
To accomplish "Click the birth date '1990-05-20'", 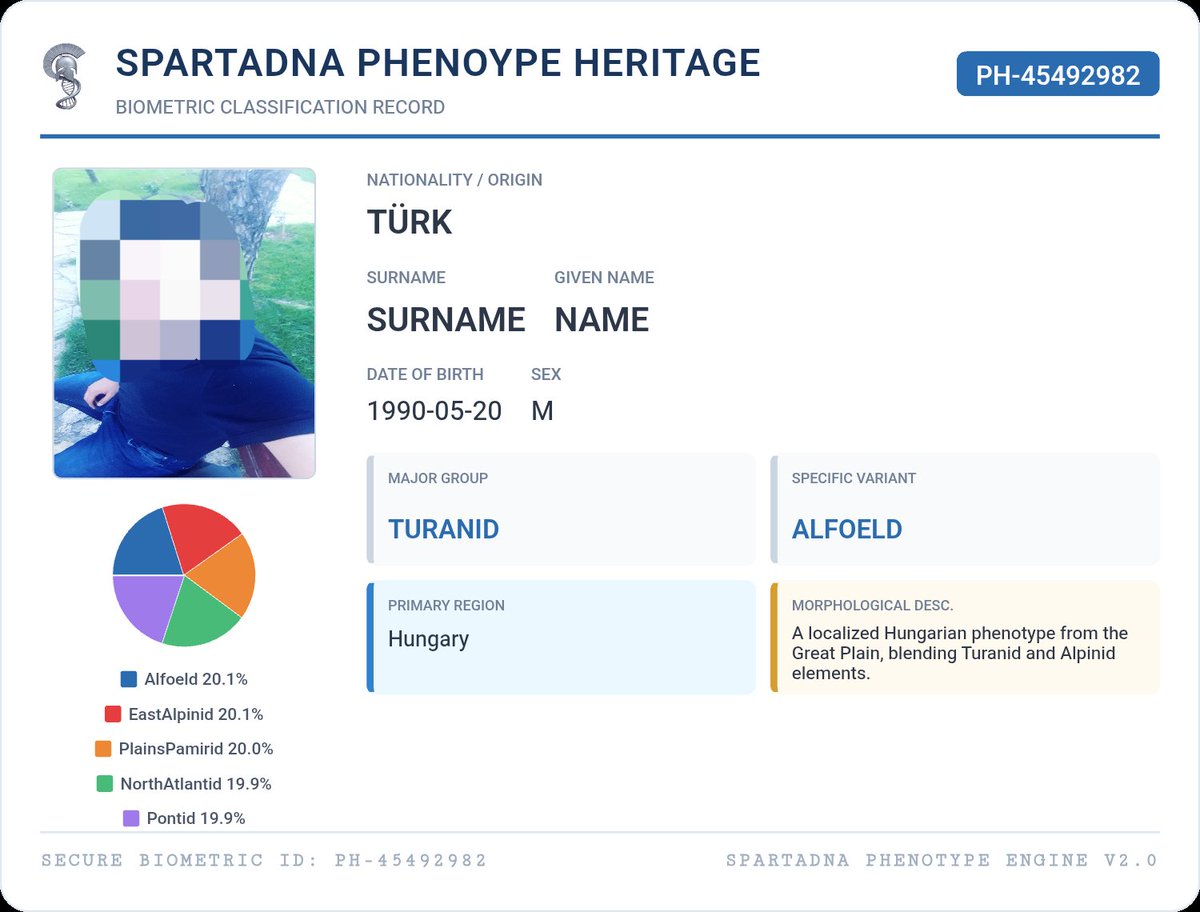I will point(435,411).
